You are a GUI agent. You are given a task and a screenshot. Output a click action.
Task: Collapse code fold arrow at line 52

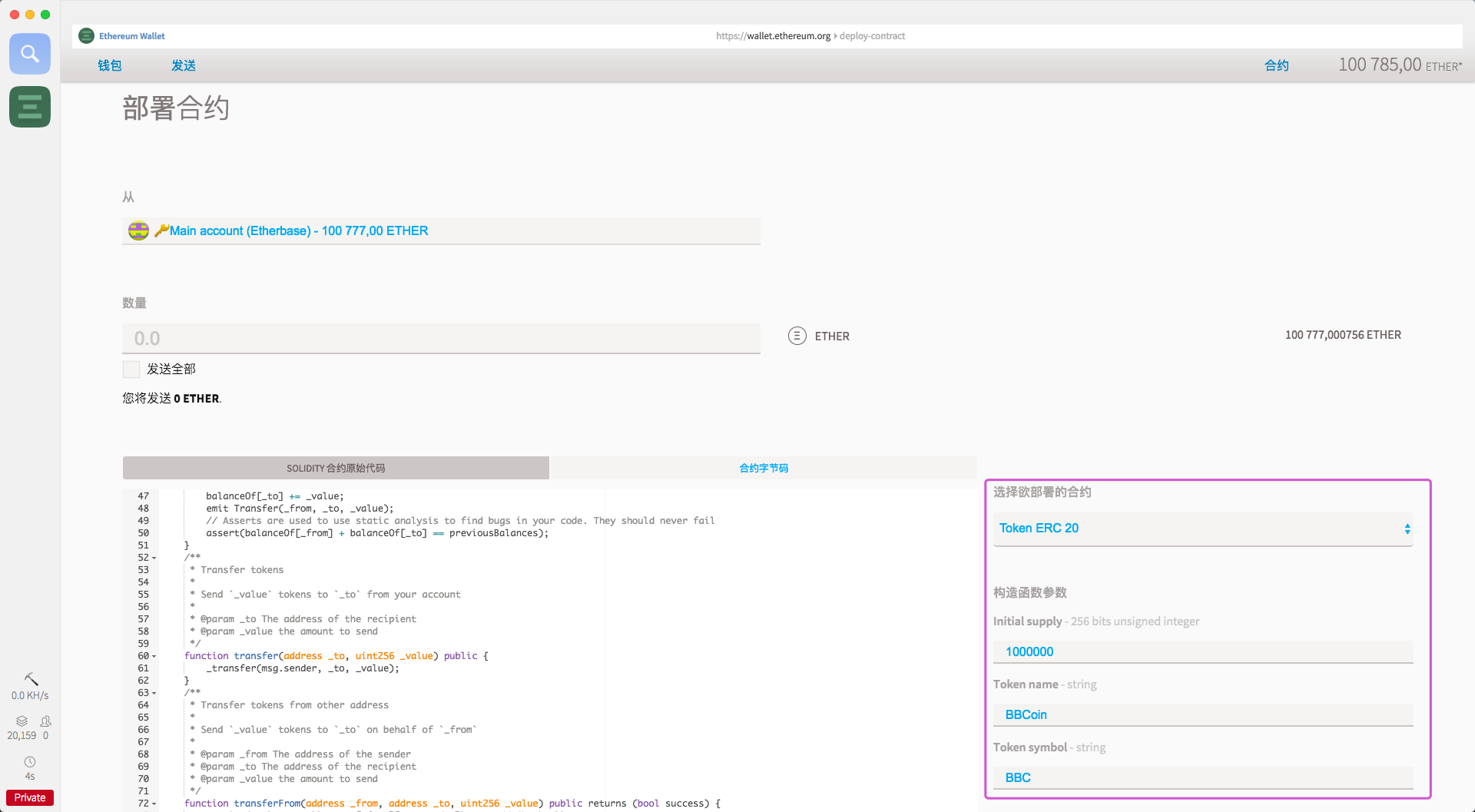click(154, 558)
